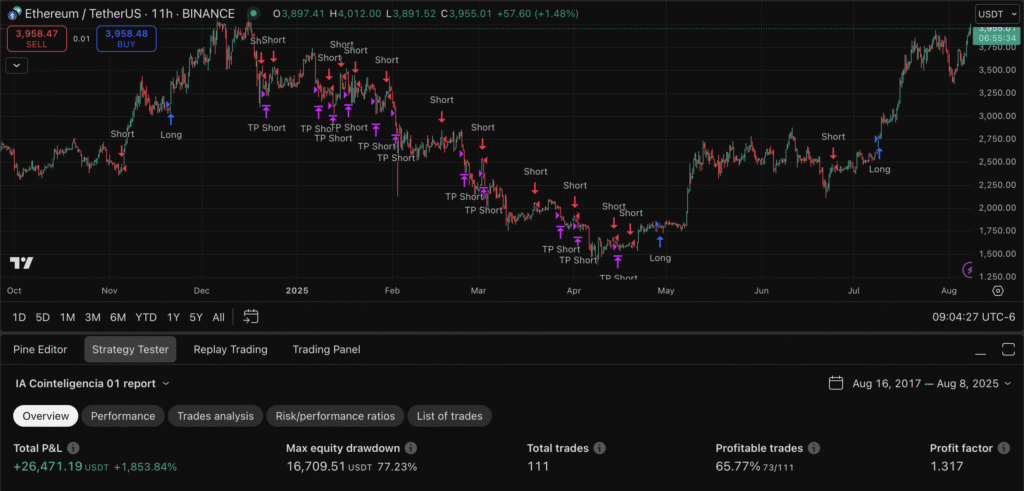
Task: Click the 09:04:27 UTC-6 timezone clock
Action: point(974,317)
